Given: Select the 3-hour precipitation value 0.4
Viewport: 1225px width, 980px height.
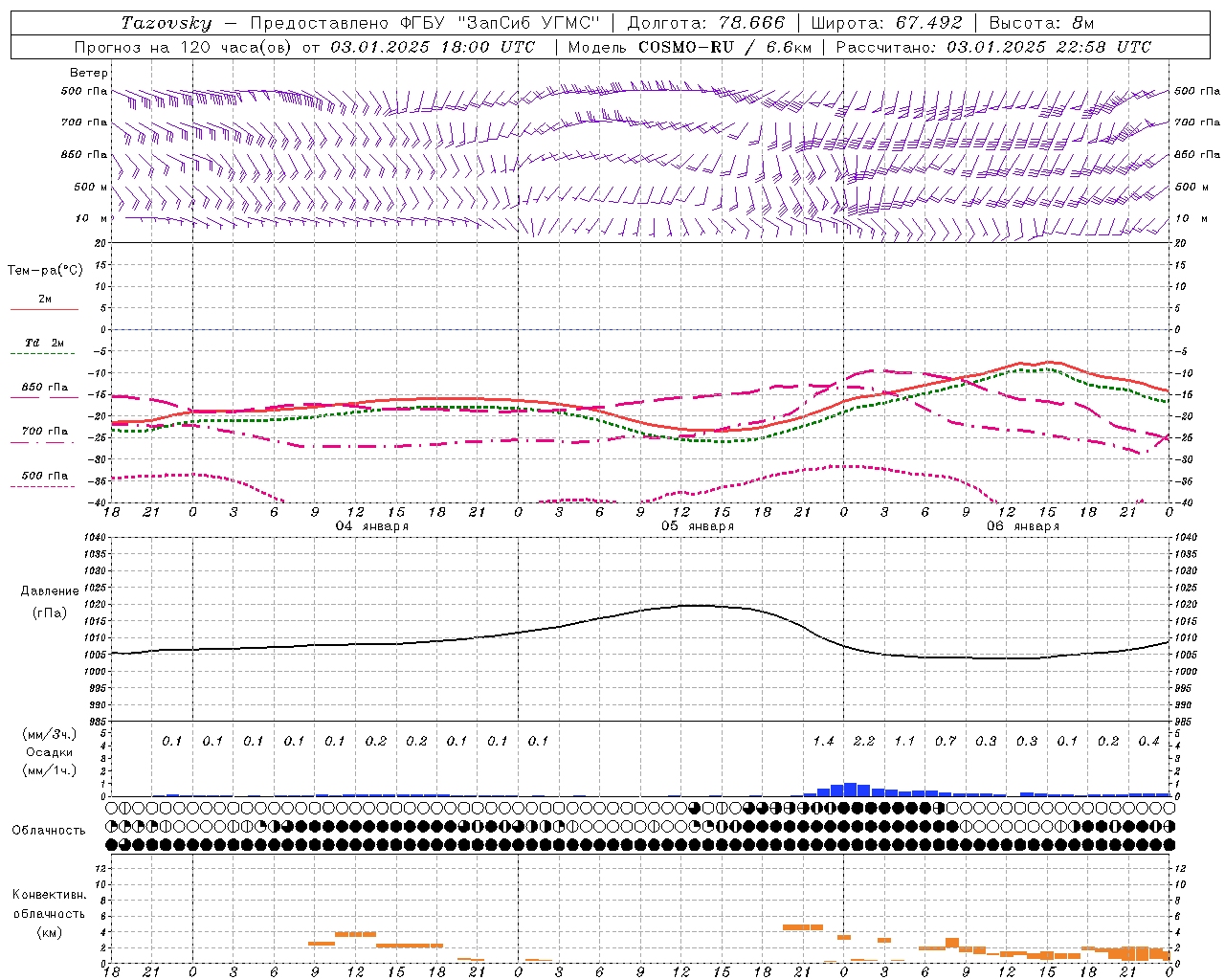Looking at the screenshot, I should [x=1148, y=742].
